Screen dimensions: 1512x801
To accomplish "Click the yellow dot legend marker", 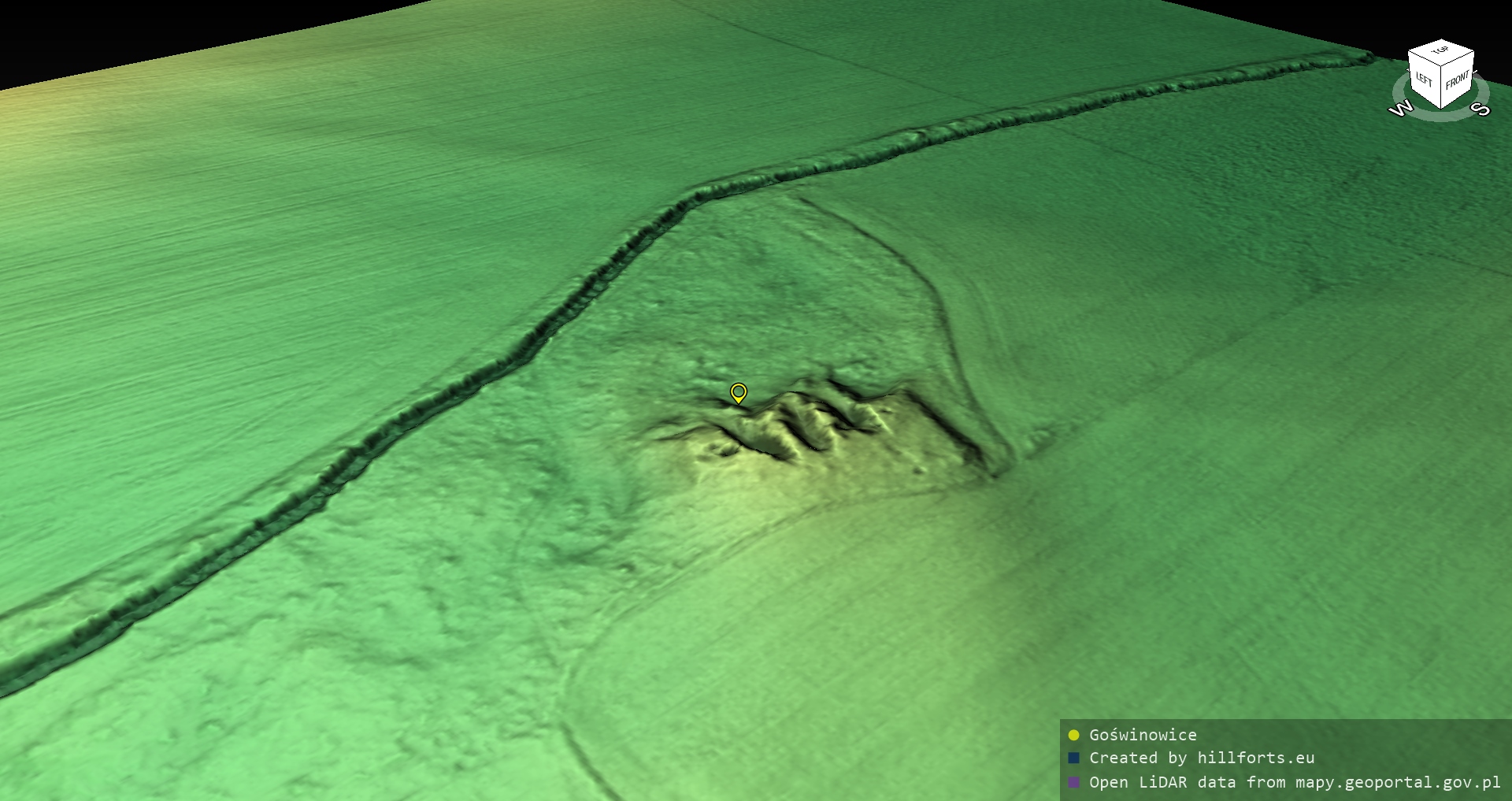I will coord(1073,735).
